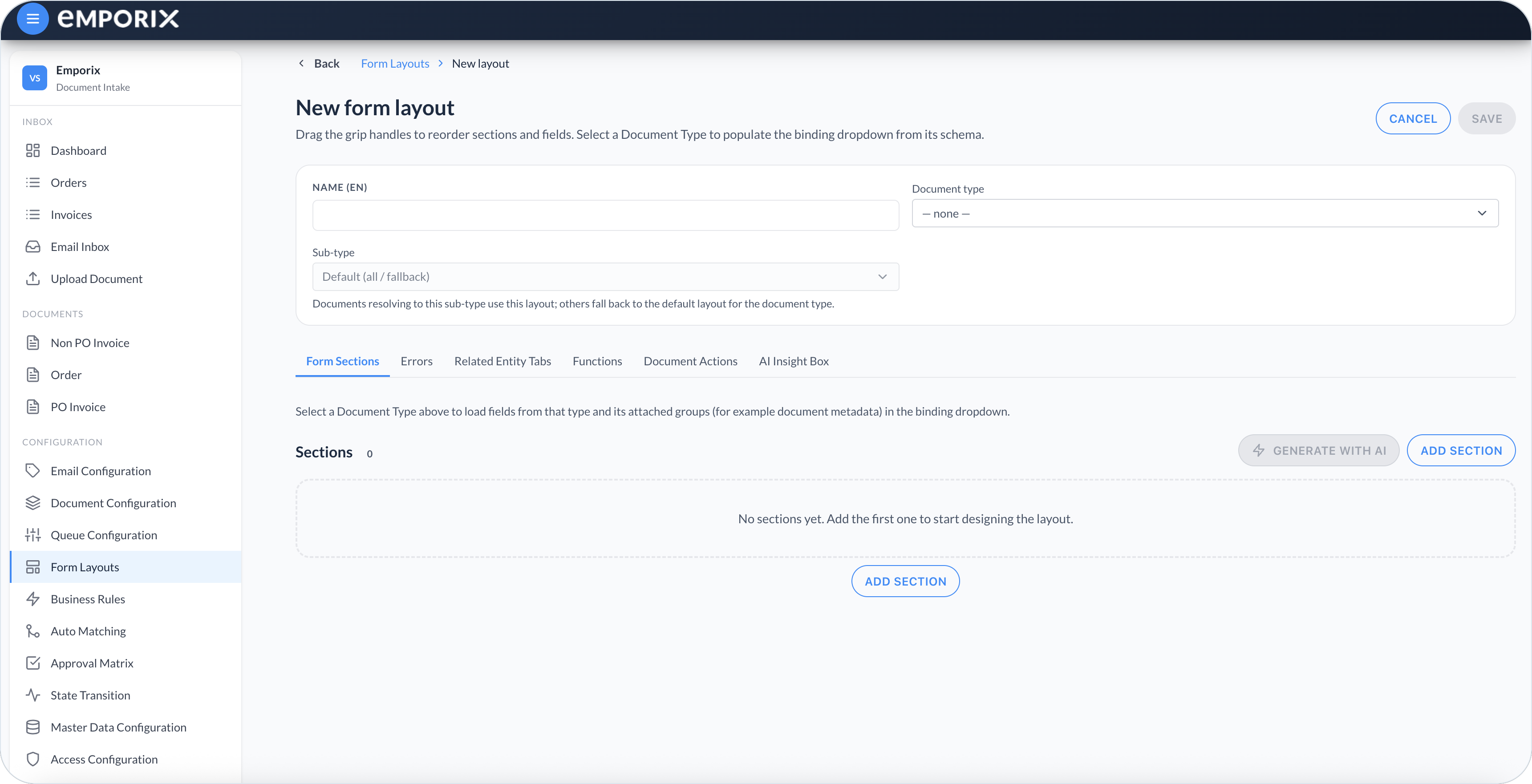The height and width of the screenshot is (784, 1532).
Task: Click the Non PO Invoice file icon
Action: pos(32,343)
